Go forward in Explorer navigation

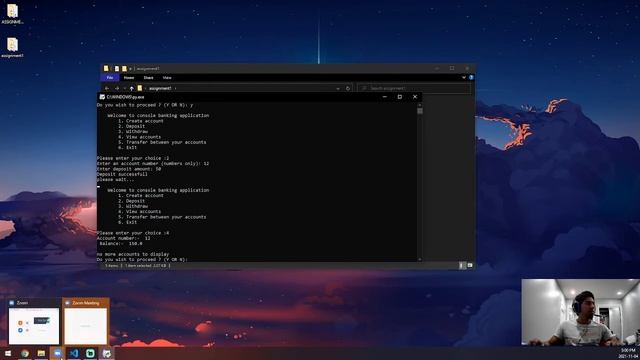pyautogui.click(x=117, y=88)
